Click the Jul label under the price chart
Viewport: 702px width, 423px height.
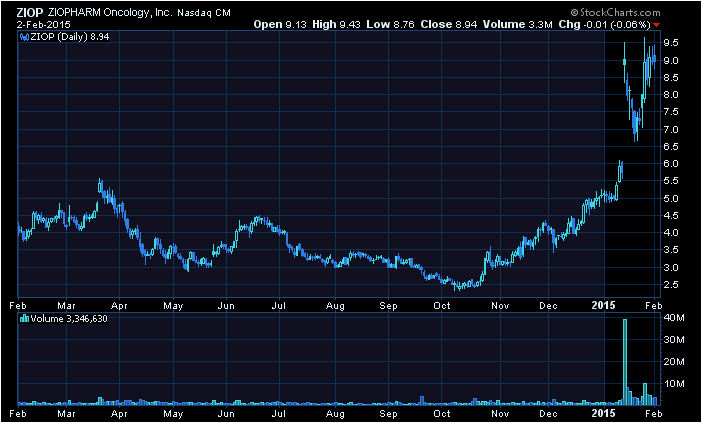tap(279, 306)
